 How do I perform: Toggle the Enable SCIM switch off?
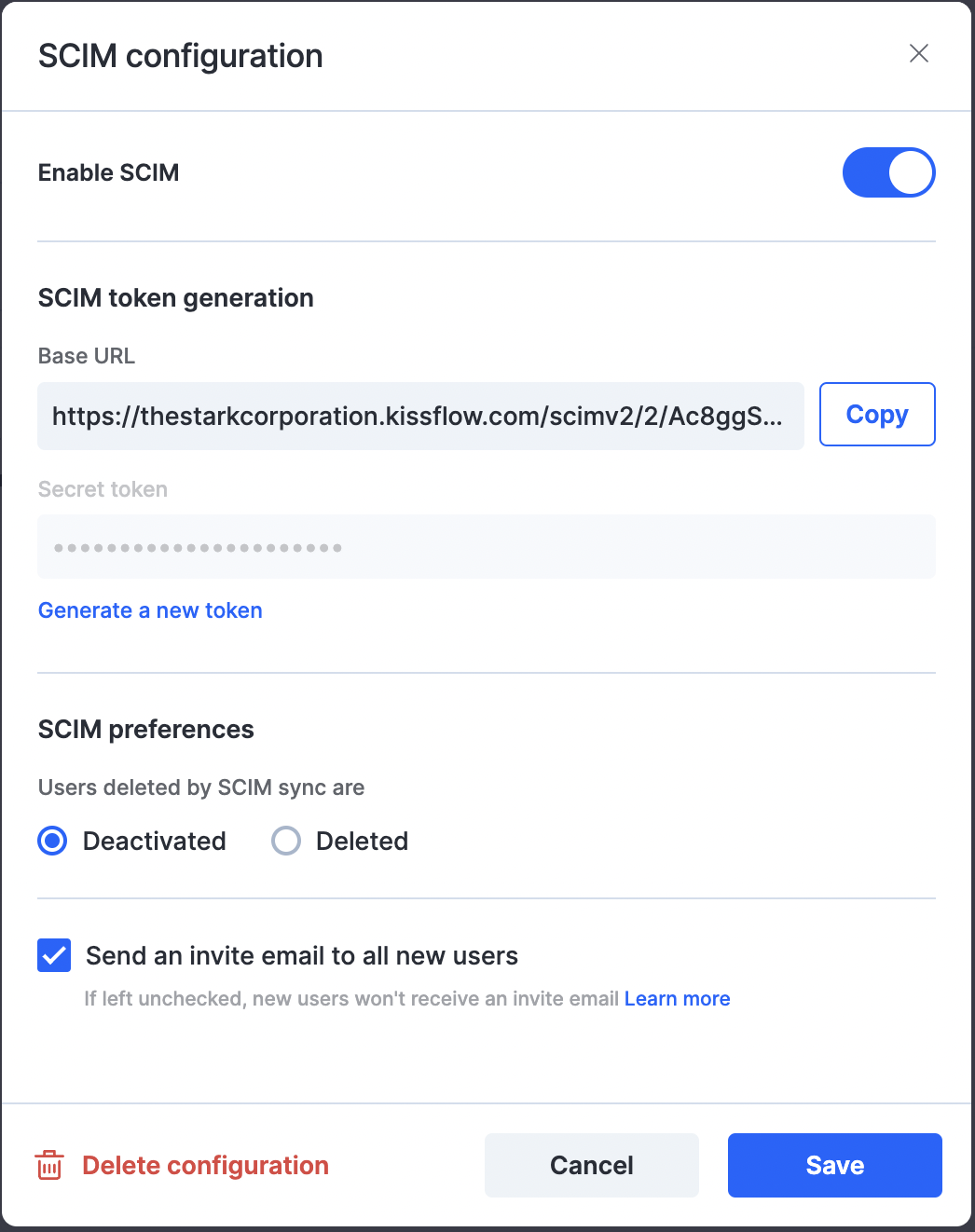[888, 172]
